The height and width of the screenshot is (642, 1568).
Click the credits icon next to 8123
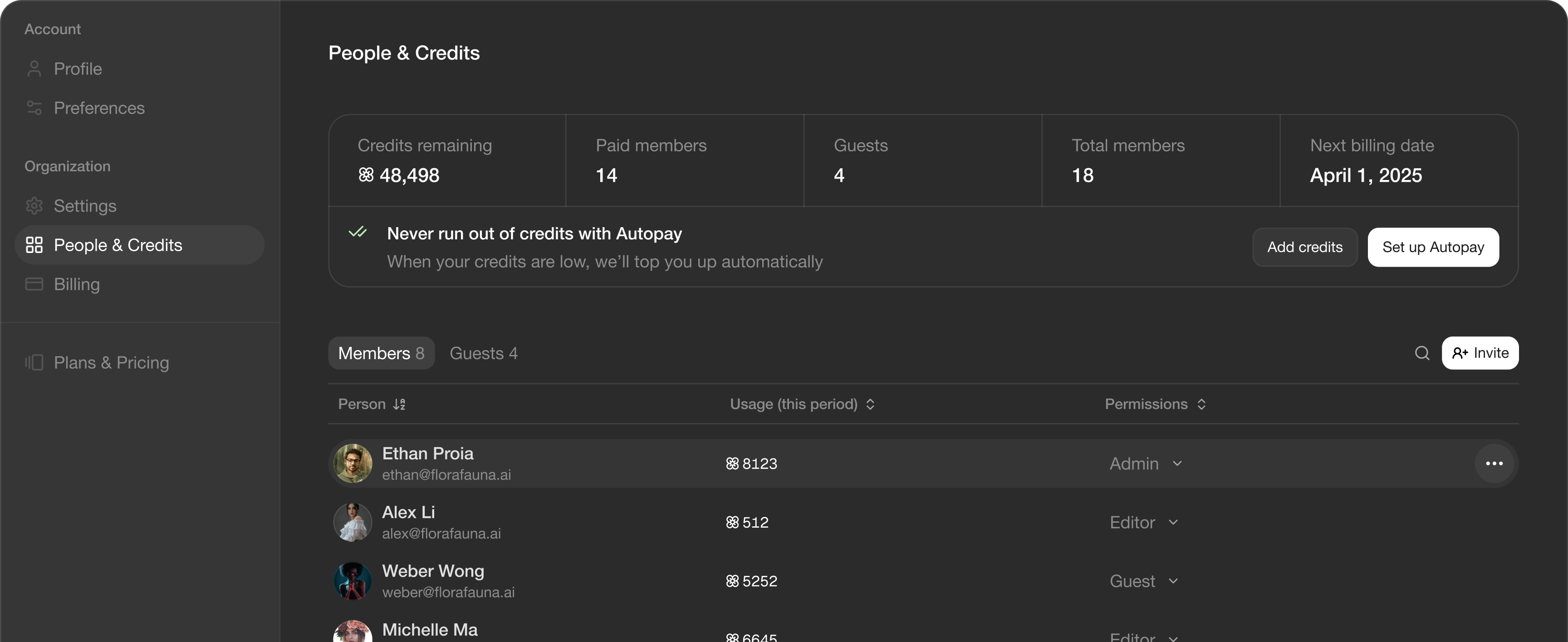pos(732,464)
